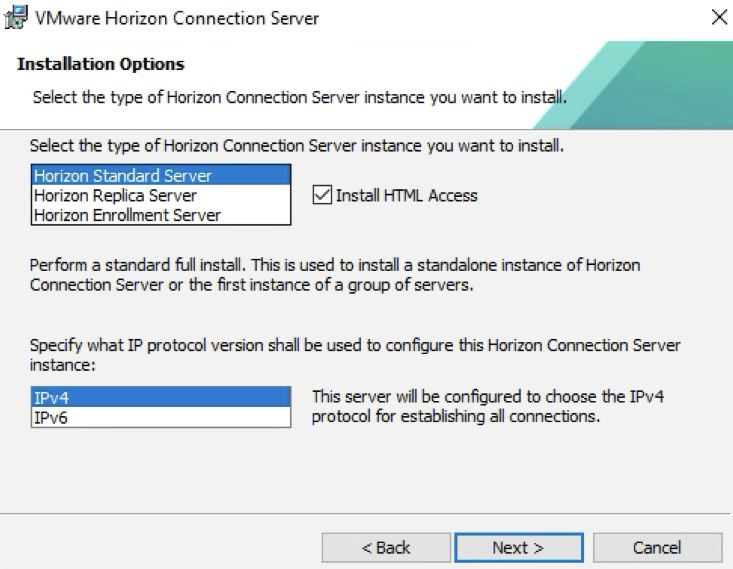Click the standard full install description text
This screenshot has width=733, height=569.
(x=335, y=274)
